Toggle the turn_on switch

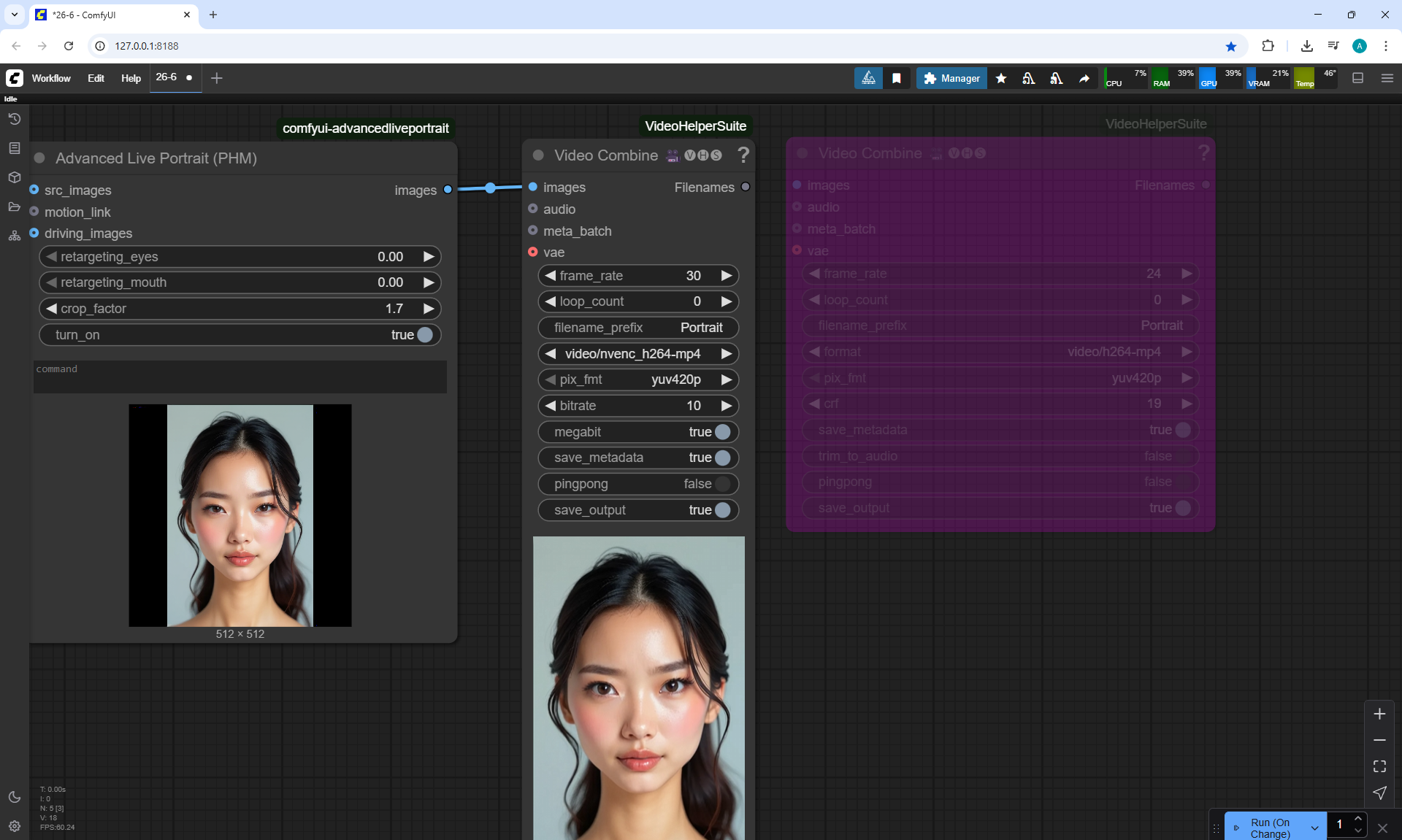(424, 335)
